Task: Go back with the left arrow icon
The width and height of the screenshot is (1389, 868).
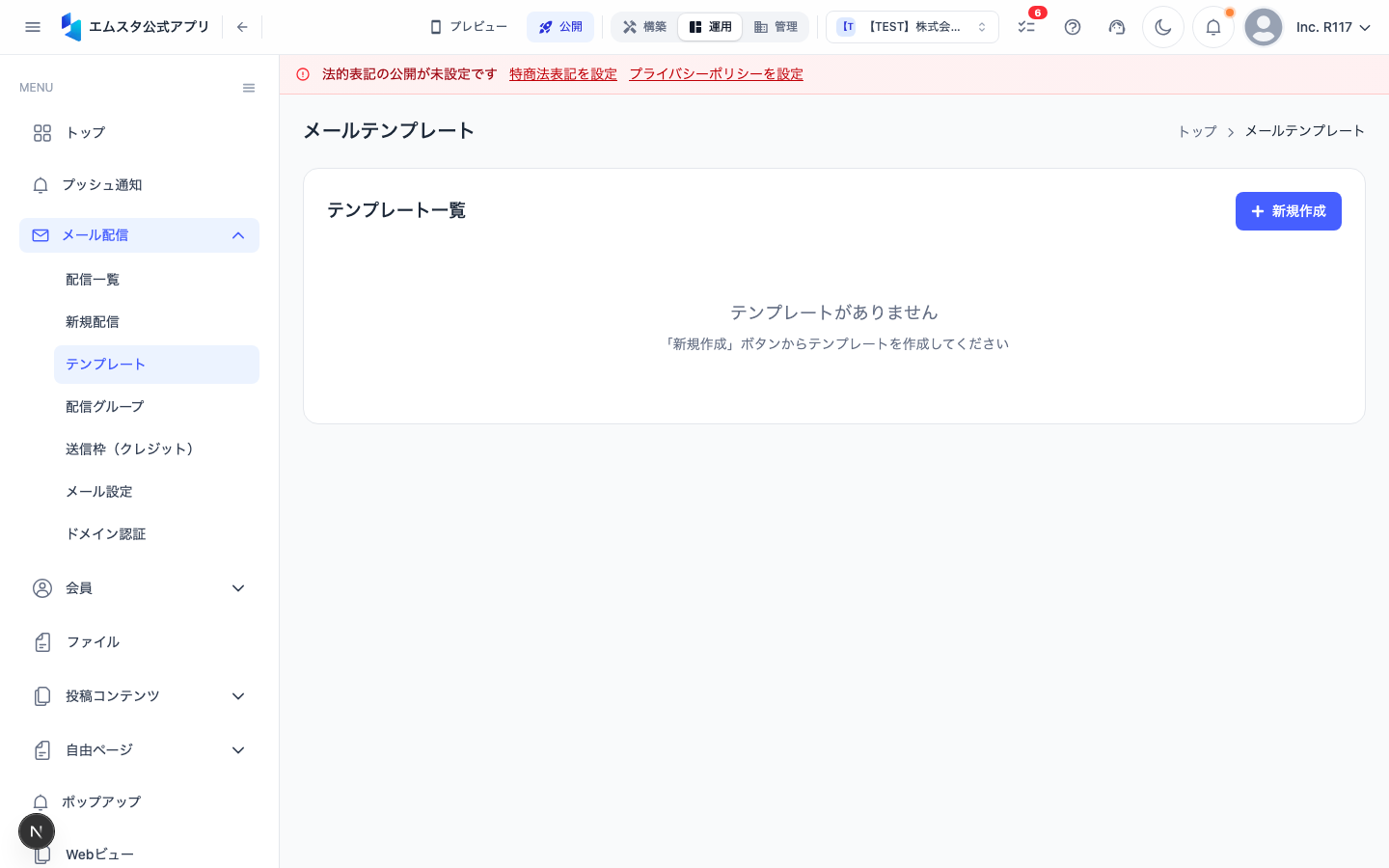Action: 242,27
